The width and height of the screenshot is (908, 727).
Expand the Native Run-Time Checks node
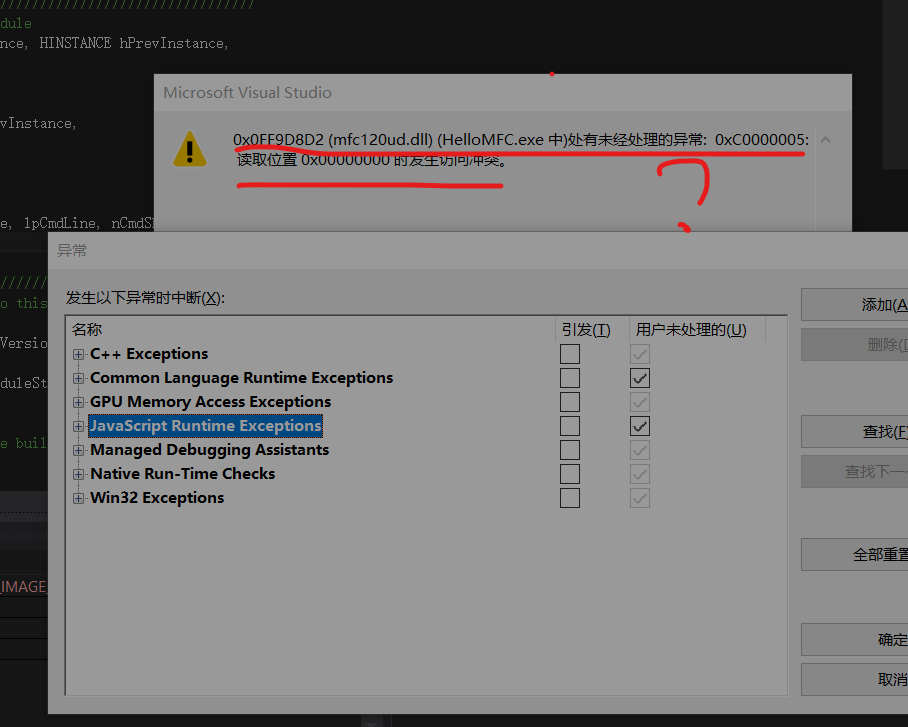click(x=78, y=474)
